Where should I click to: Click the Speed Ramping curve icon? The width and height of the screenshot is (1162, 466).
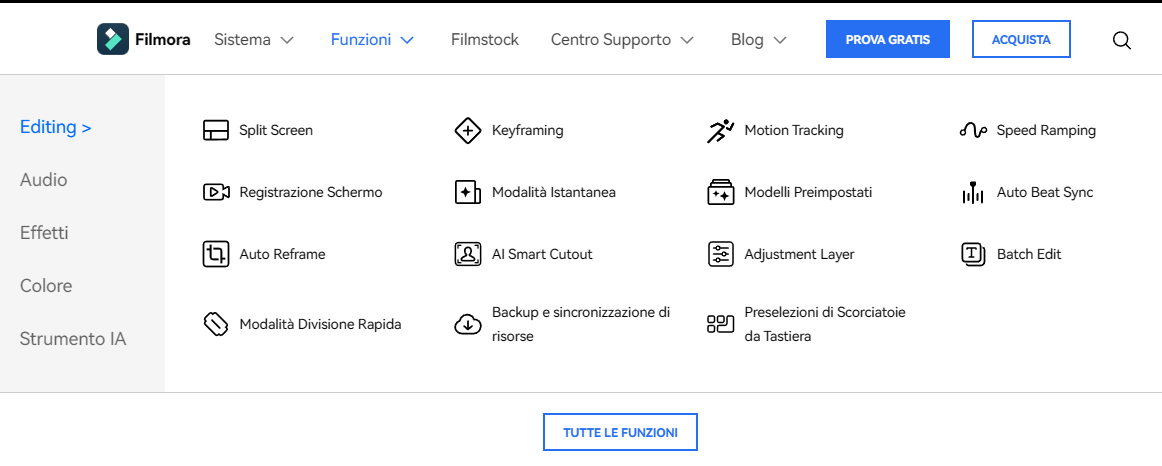click(x=972, y=130)
